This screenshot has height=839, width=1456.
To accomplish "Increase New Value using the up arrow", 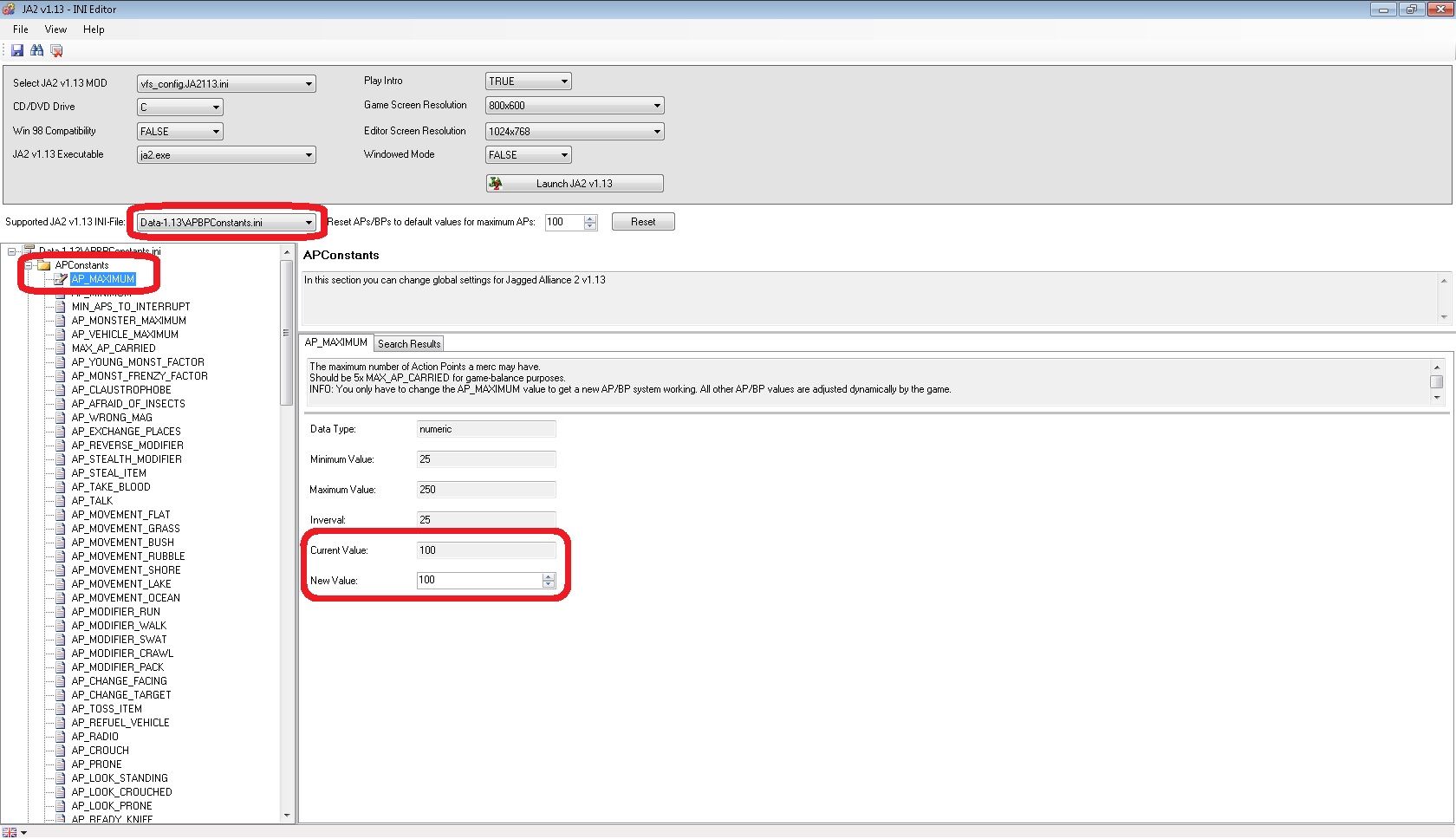I will [549, 576].
